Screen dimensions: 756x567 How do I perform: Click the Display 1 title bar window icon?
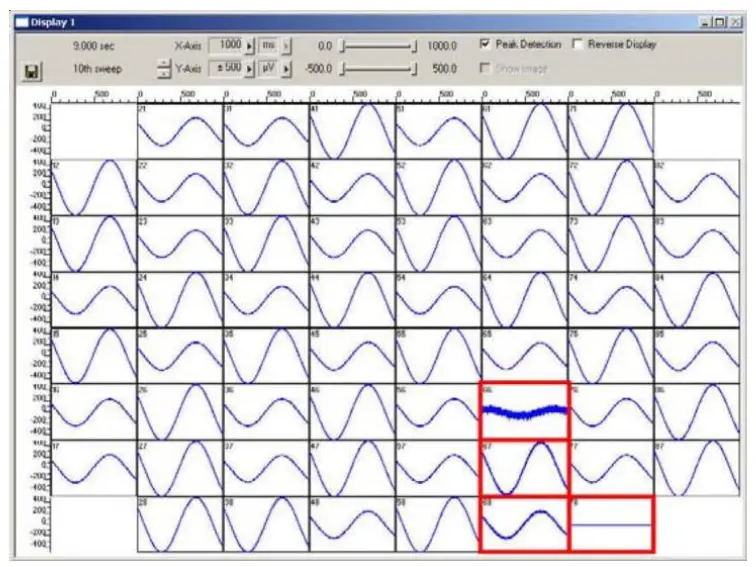[x=22, y=23]
